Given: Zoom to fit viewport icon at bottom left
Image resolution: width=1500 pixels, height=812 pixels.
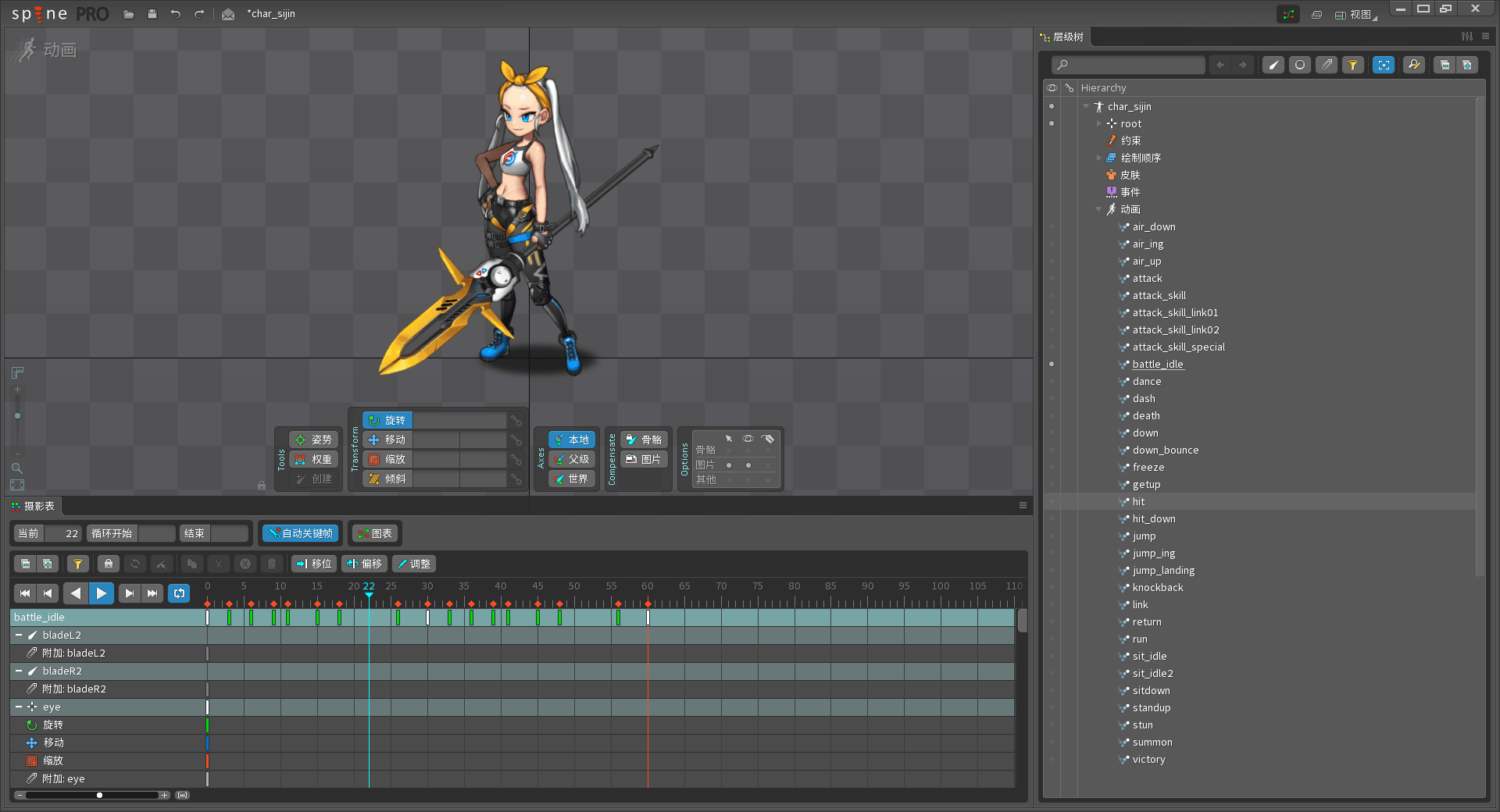Looking at the screenshot, I should tap(17, 485).
